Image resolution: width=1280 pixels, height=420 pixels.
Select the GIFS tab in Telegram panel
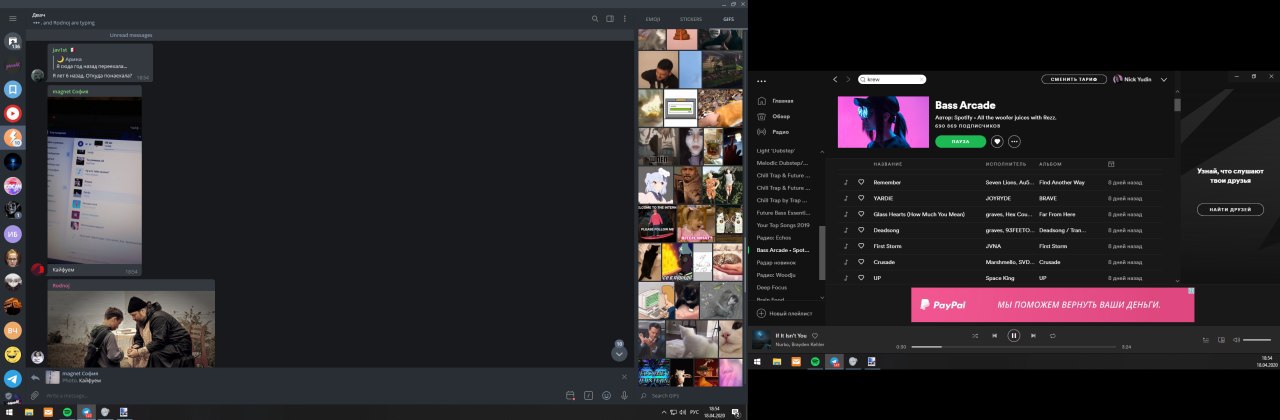coord(728,18)
